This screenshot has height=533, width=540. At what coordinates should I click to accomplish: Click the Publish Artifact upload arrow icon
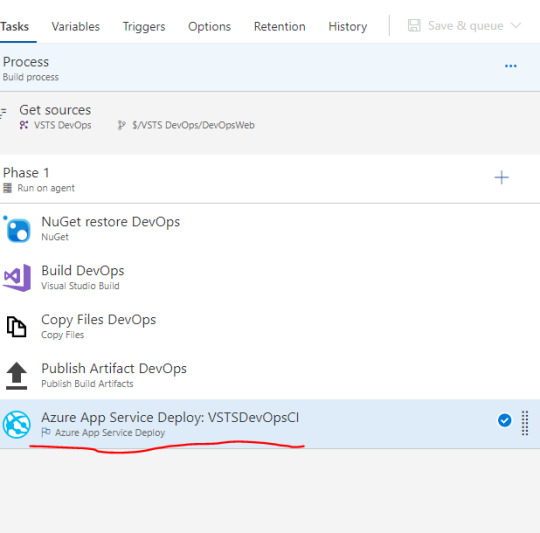click(x=16, y=376)
